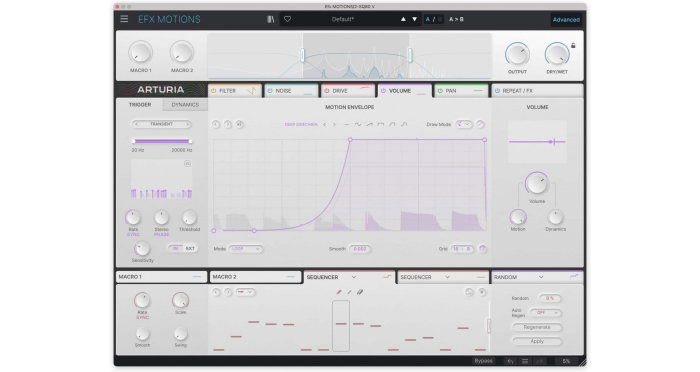Expand the second SEQUENCER tab's type chevron
Screen dimensions: 700x372
[x=447, y=277]
